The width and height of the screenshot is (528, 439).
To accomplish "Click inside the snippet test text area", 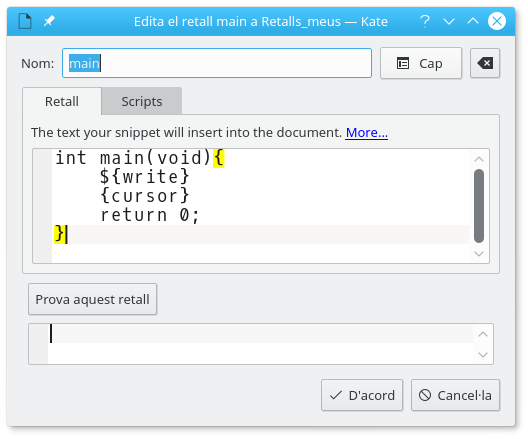I will tap(260, 344).
